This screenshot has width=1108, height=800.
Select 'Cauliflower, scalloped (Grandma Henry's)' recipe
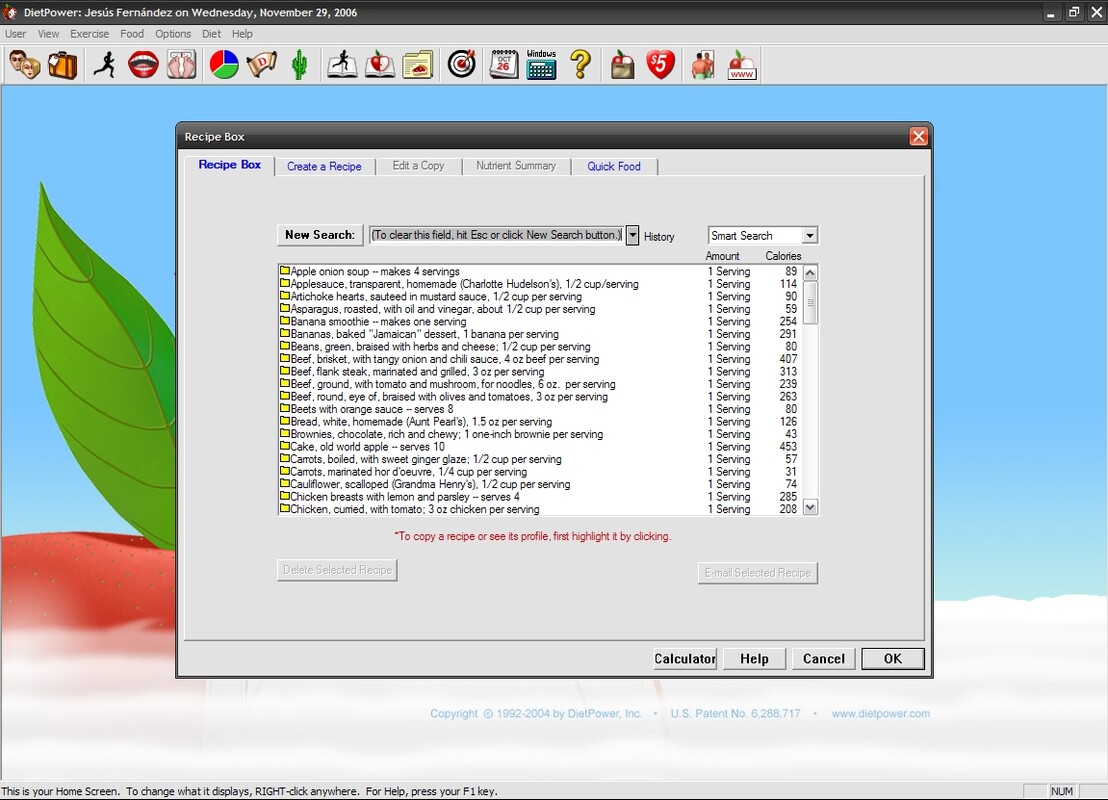540,484
